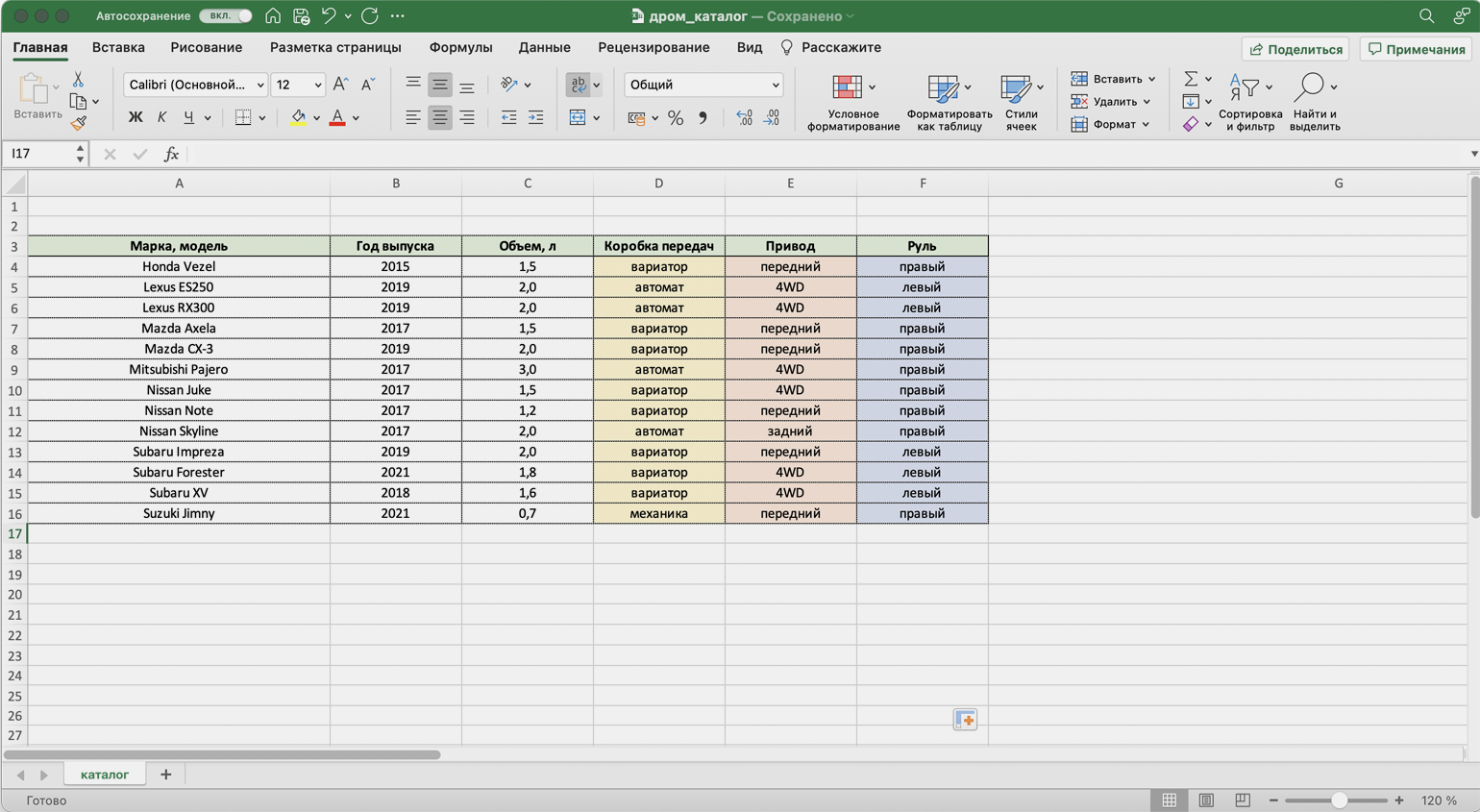Image resolution: width=1480 pixels, height=812 pixels.
Task: Click Merge and Center icon
Action: pyautogui.click(x=578, y=117)
